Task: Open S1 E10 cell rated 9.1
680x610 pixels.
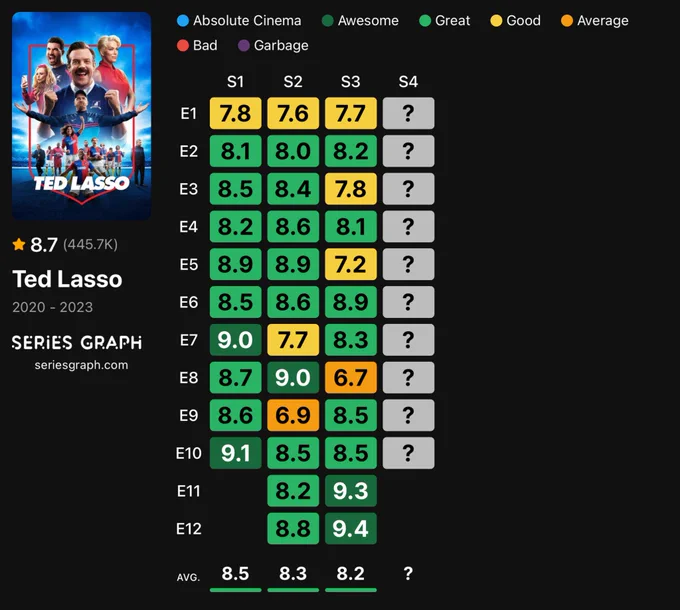Action: click(x=235, y=453)
